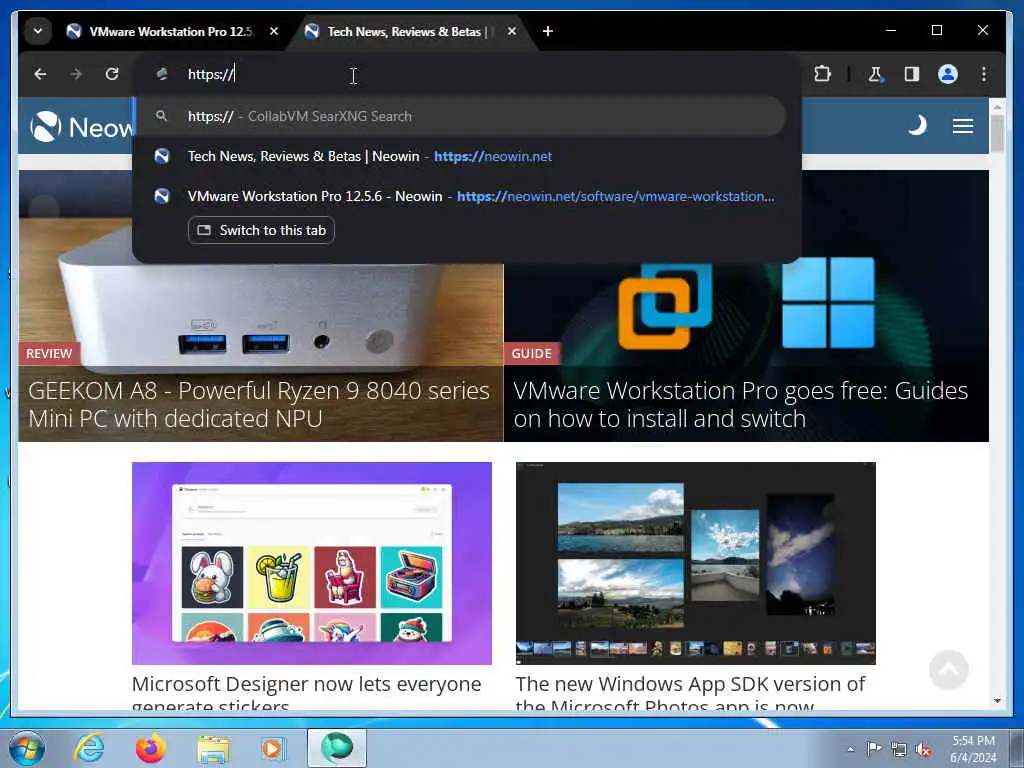Click the muted volume tray icon
This screenshot has height=768, width=1024.
coord(923,750)
